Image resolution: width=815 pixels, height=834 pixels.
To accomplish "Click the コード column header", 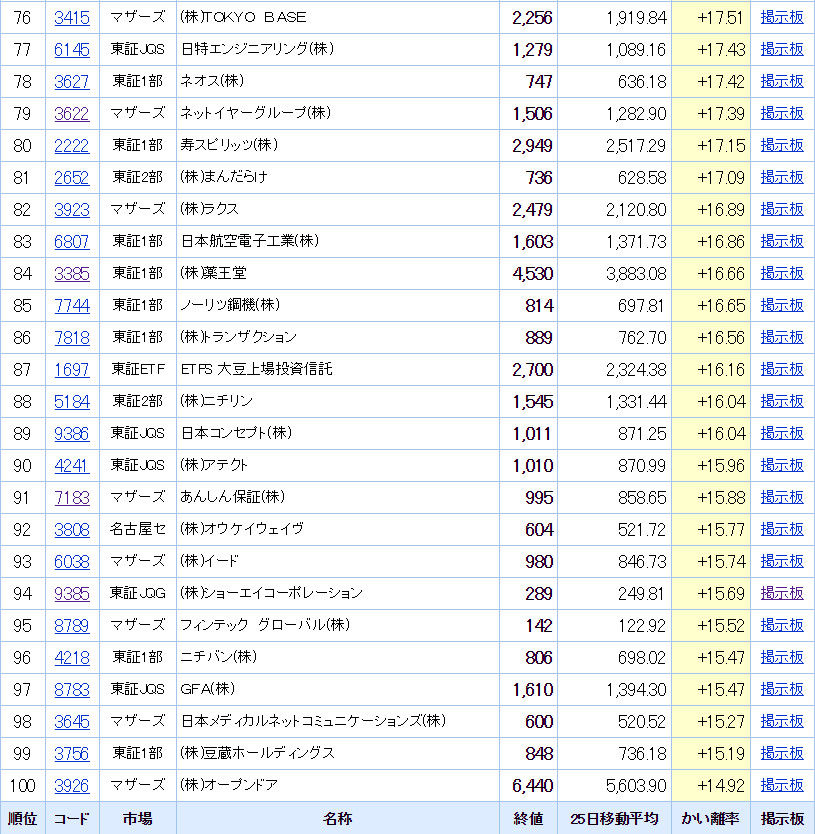I will click(72, 819).
